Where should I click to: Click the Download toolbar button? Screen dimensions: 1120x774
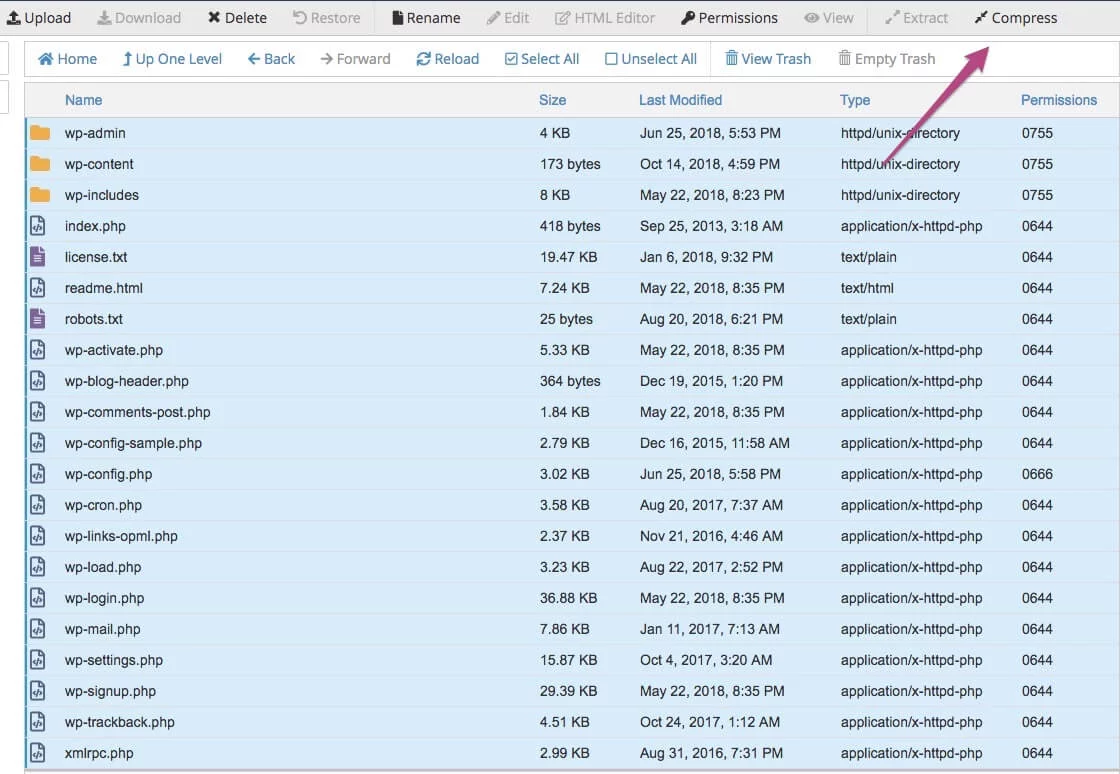tap(139, 18)
